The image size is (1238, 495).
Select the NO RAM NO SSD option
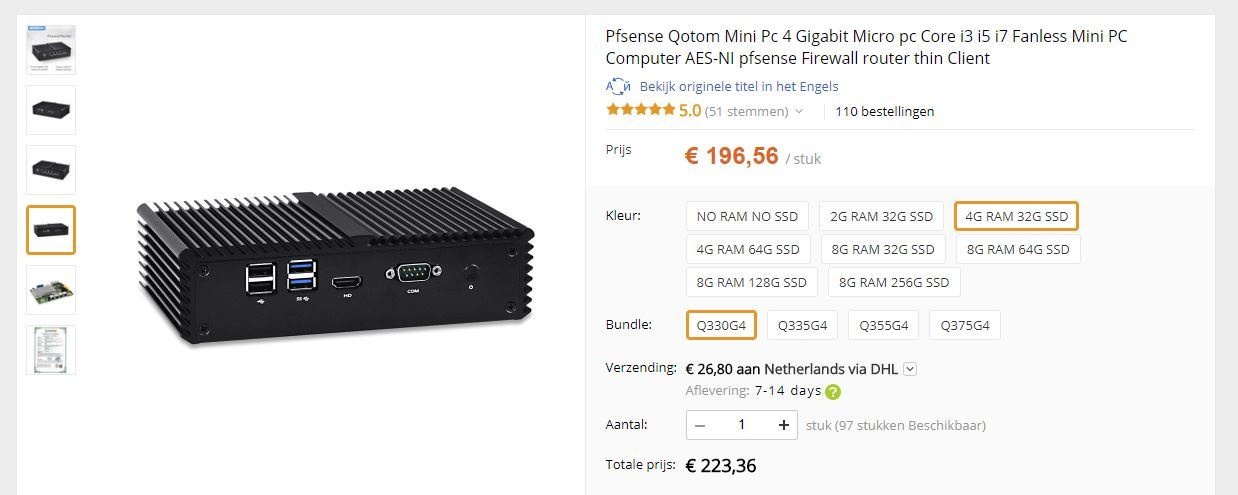pos(748,216)
